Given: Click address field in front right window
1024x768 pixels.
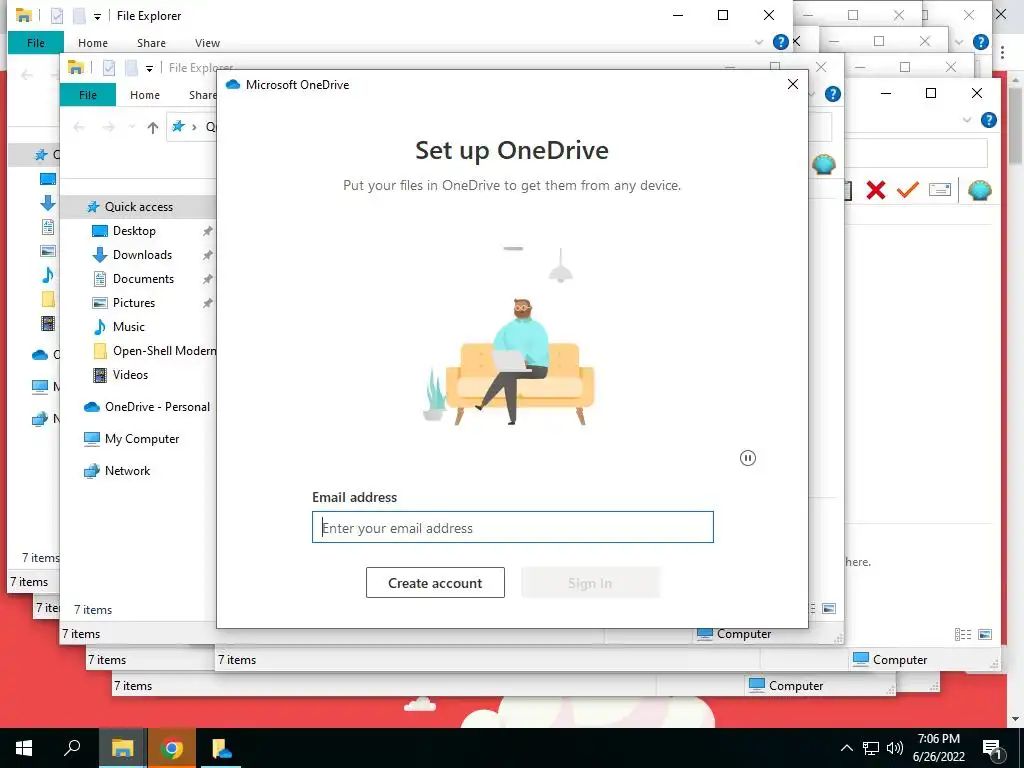Looking at the screenshot, I should click(916, 153).
